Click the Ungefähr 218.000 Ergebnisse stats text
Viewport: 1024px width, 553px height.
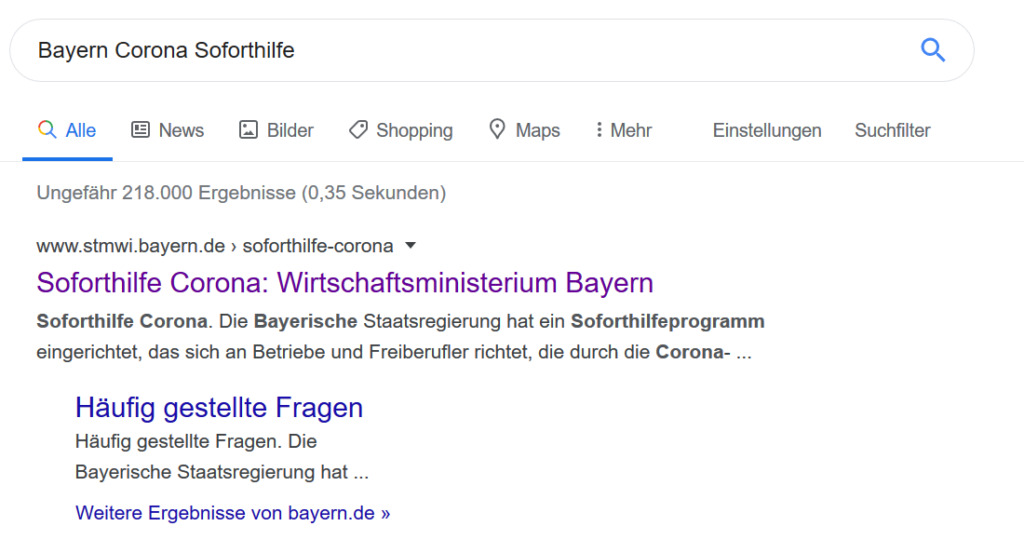tap(241, 192)
